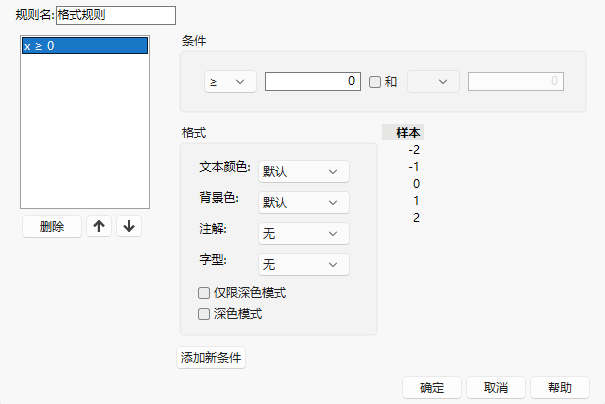The image size is (605, 404).
Task: Enable the 仅限深色模式 checkbox
Action: coord(204,293)
